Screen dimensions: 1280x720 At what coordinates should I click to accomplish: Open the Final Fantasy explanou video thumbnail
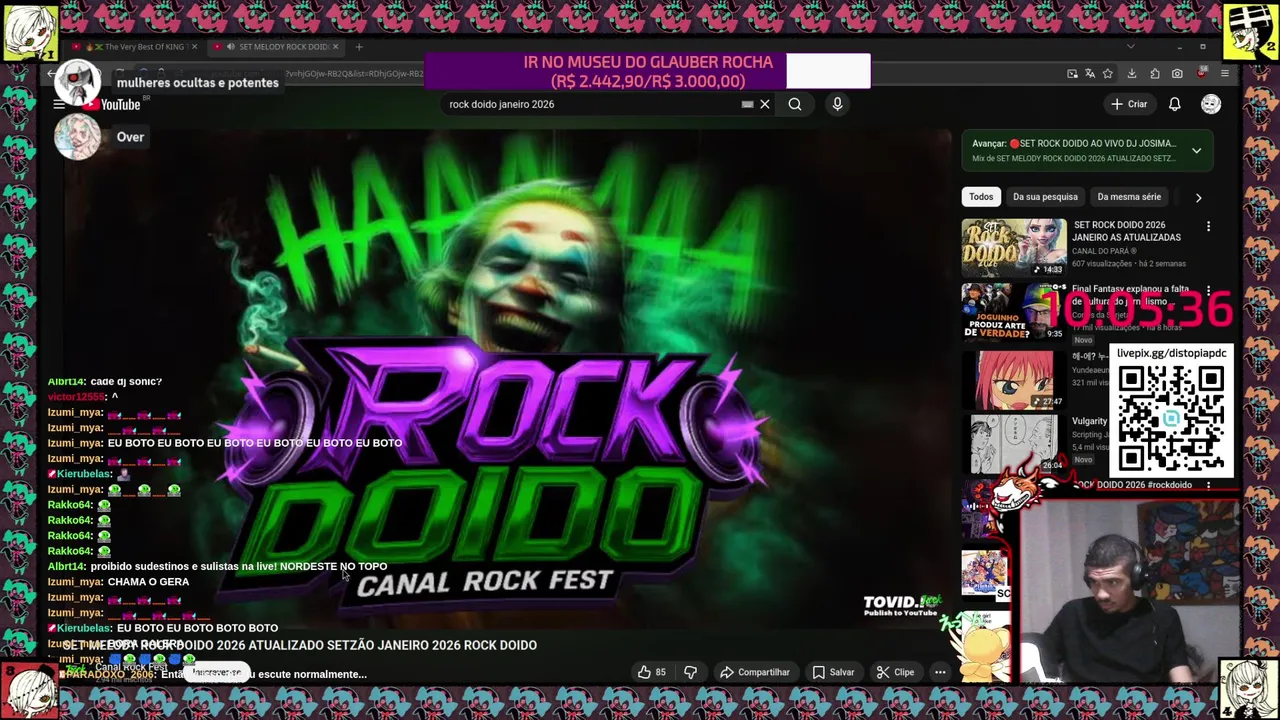coord(1014,312)
